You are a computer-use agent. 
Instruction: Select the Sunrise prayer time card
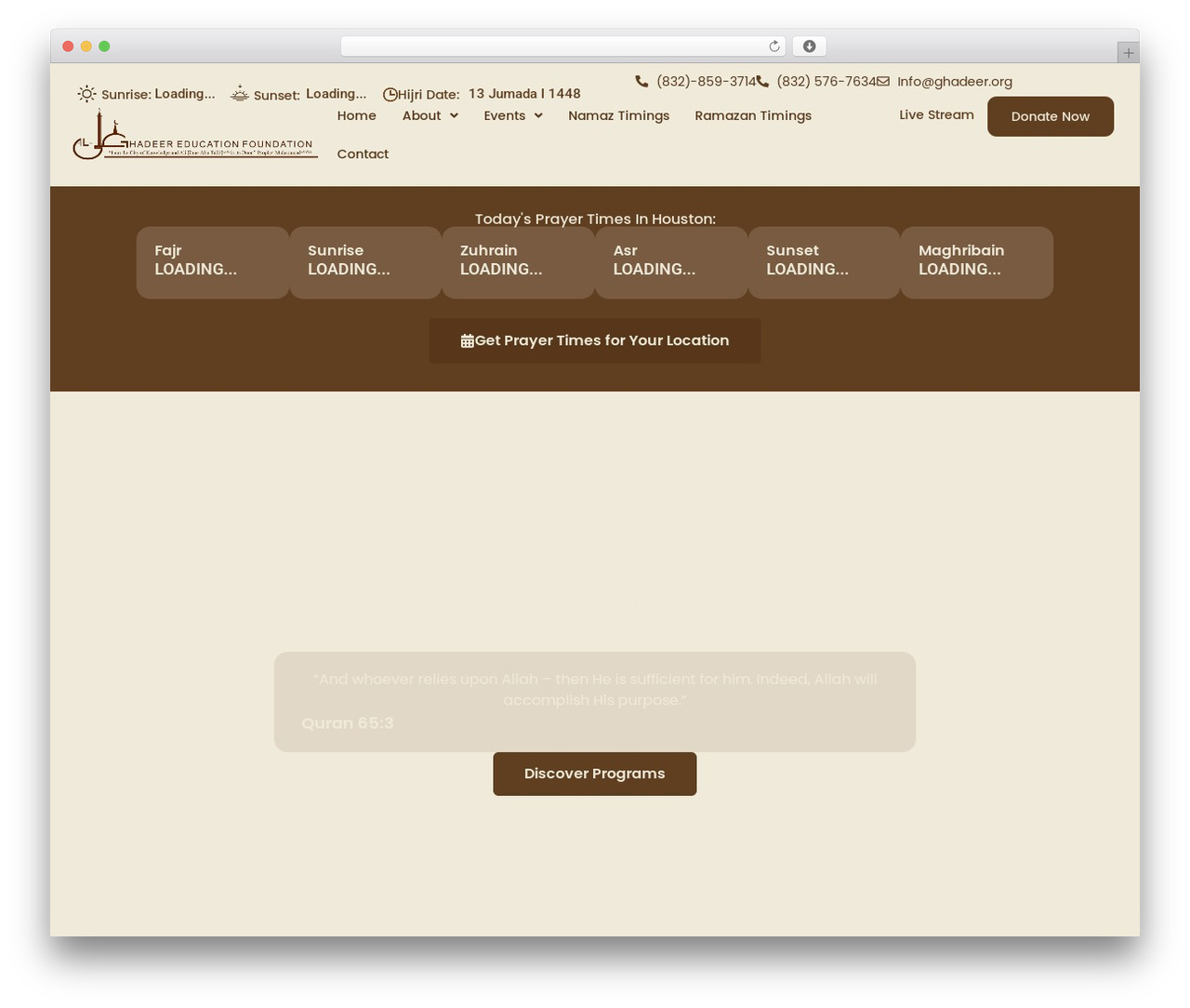point(365,263)
